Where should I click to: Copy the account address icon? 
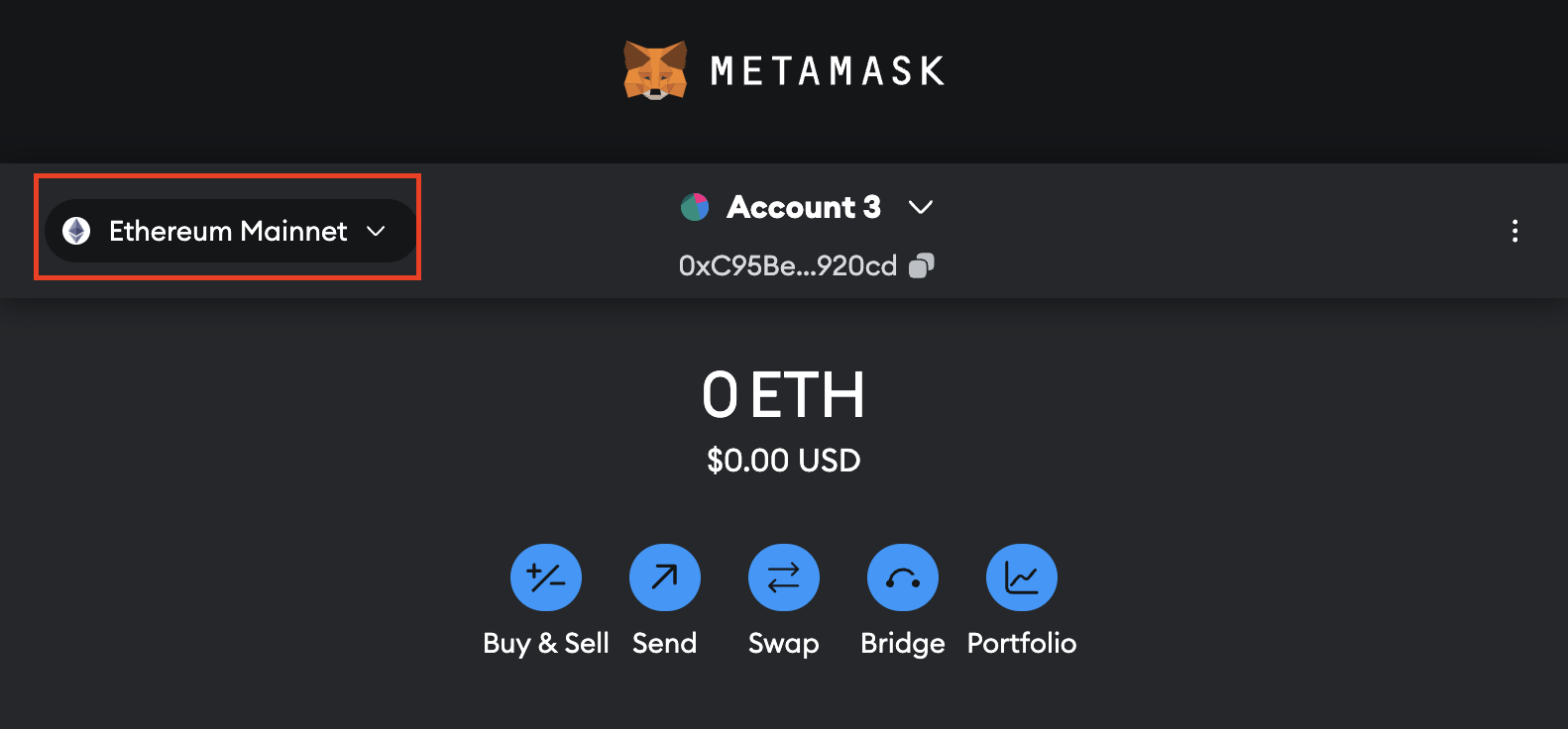coord(922,265)
